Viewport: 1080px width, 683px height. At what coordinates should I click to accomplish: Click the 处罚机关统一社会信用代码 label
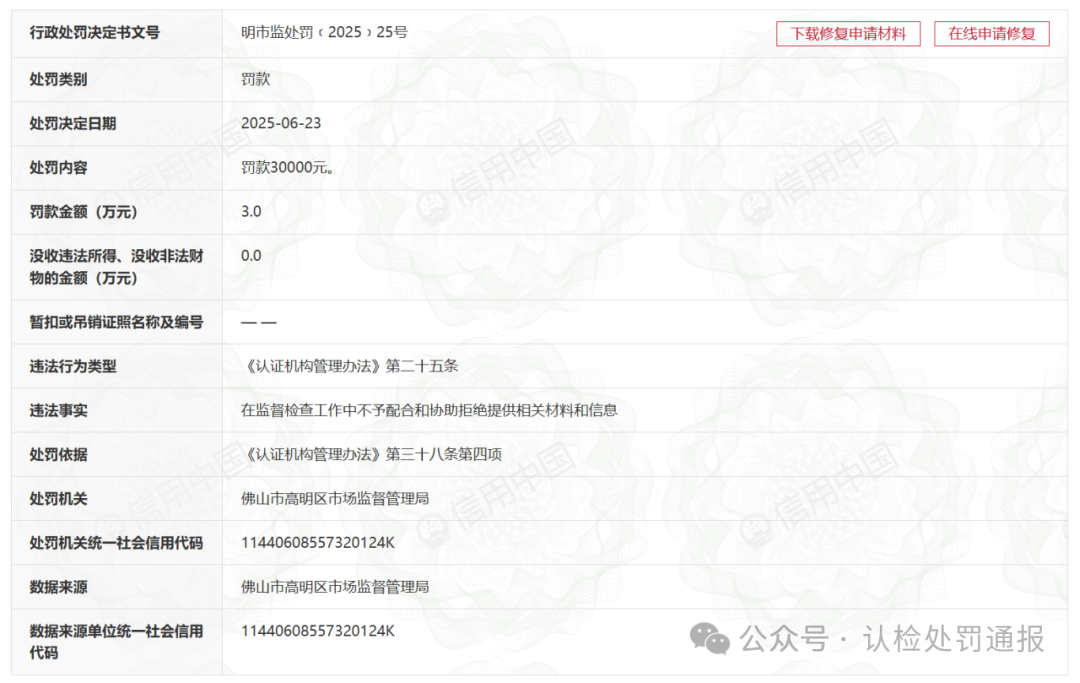116,543
